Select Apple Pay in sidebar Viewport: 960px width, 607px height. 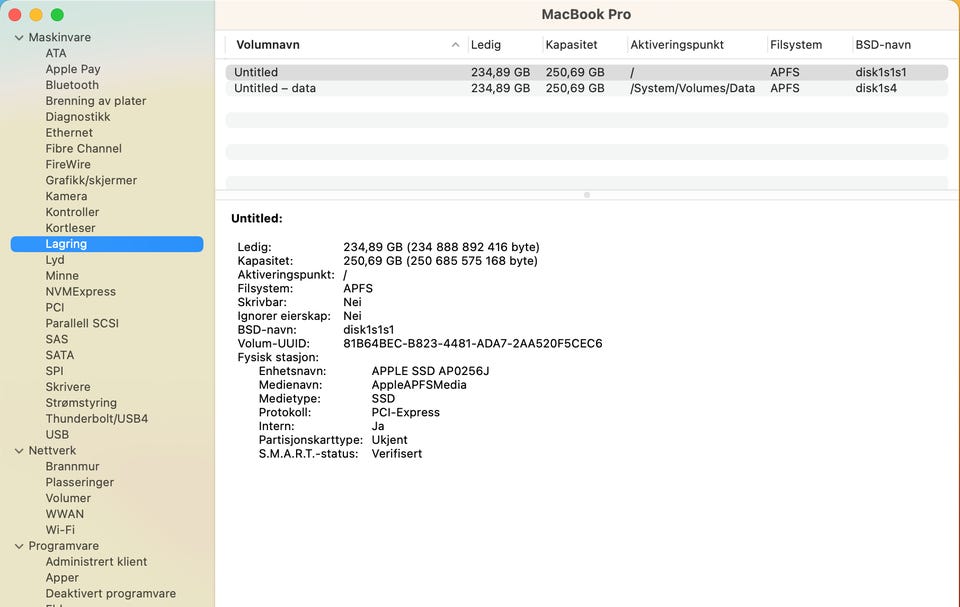tap(73, 69)
